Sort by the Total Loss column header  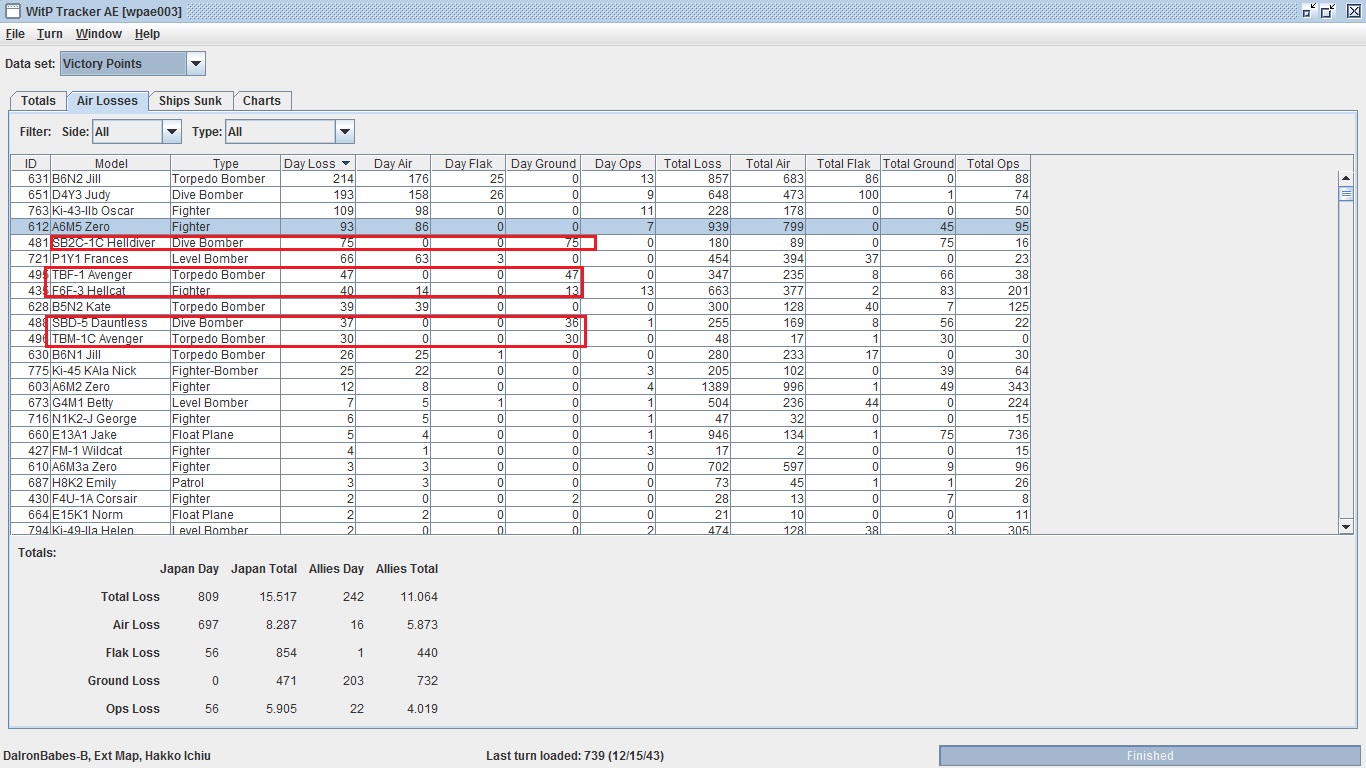pos(692,163)
